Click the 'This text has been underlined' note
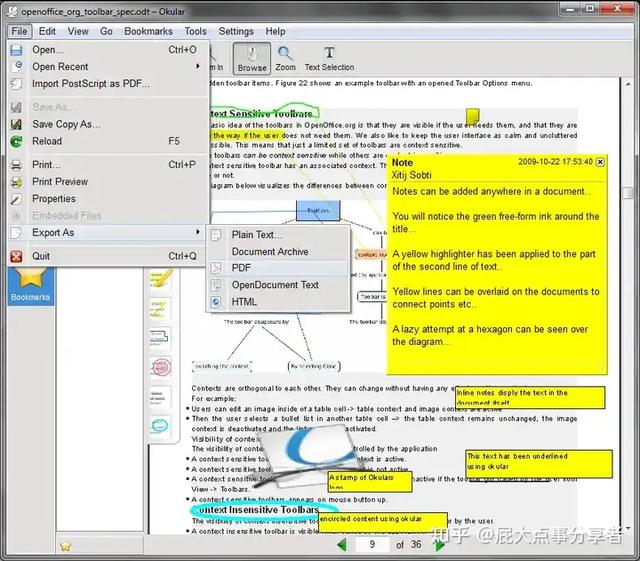Viewport: 640px width, 561px height. tap(539, 463)
